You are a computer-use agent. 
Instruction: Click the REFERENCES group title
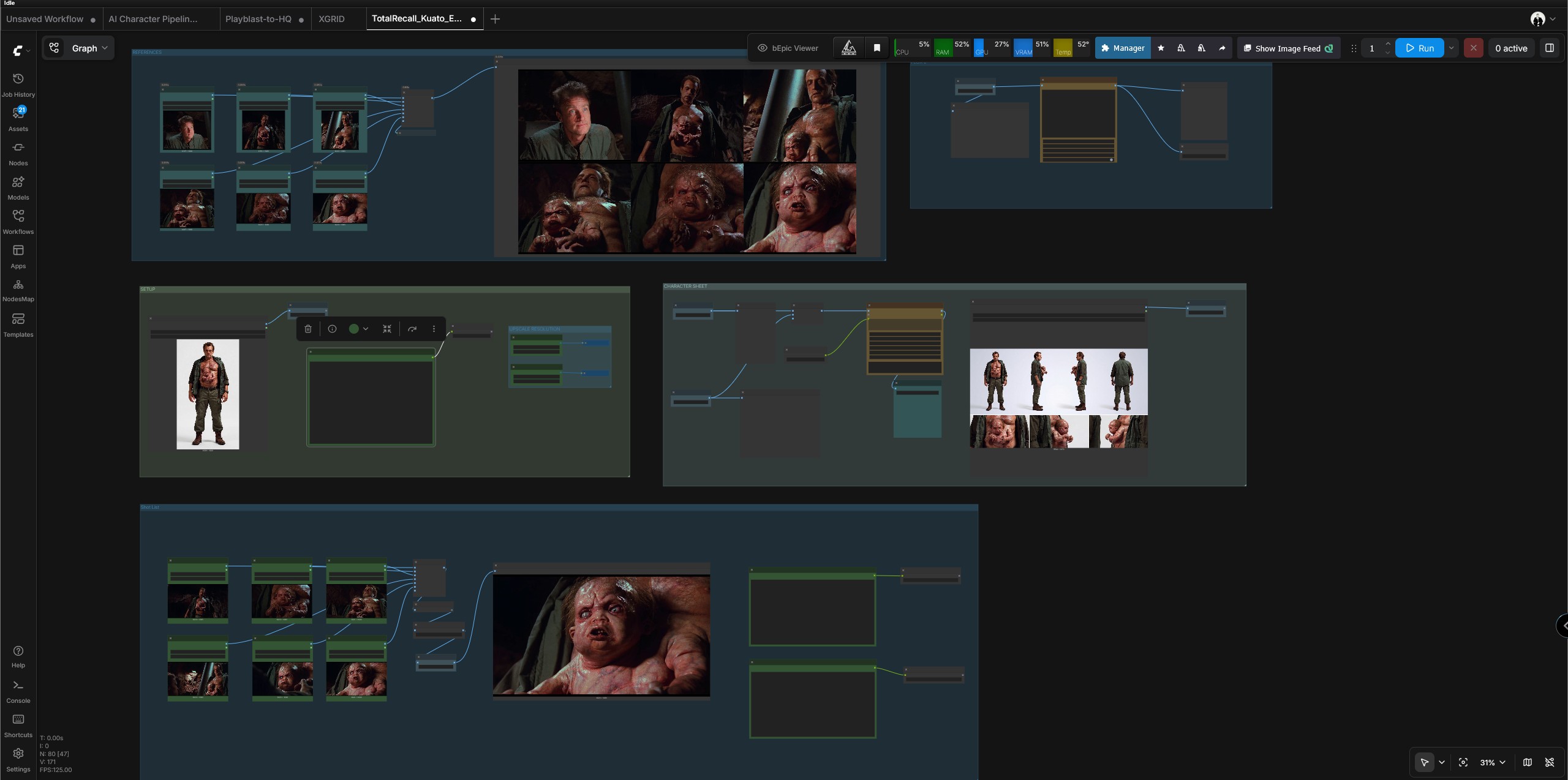147,53
